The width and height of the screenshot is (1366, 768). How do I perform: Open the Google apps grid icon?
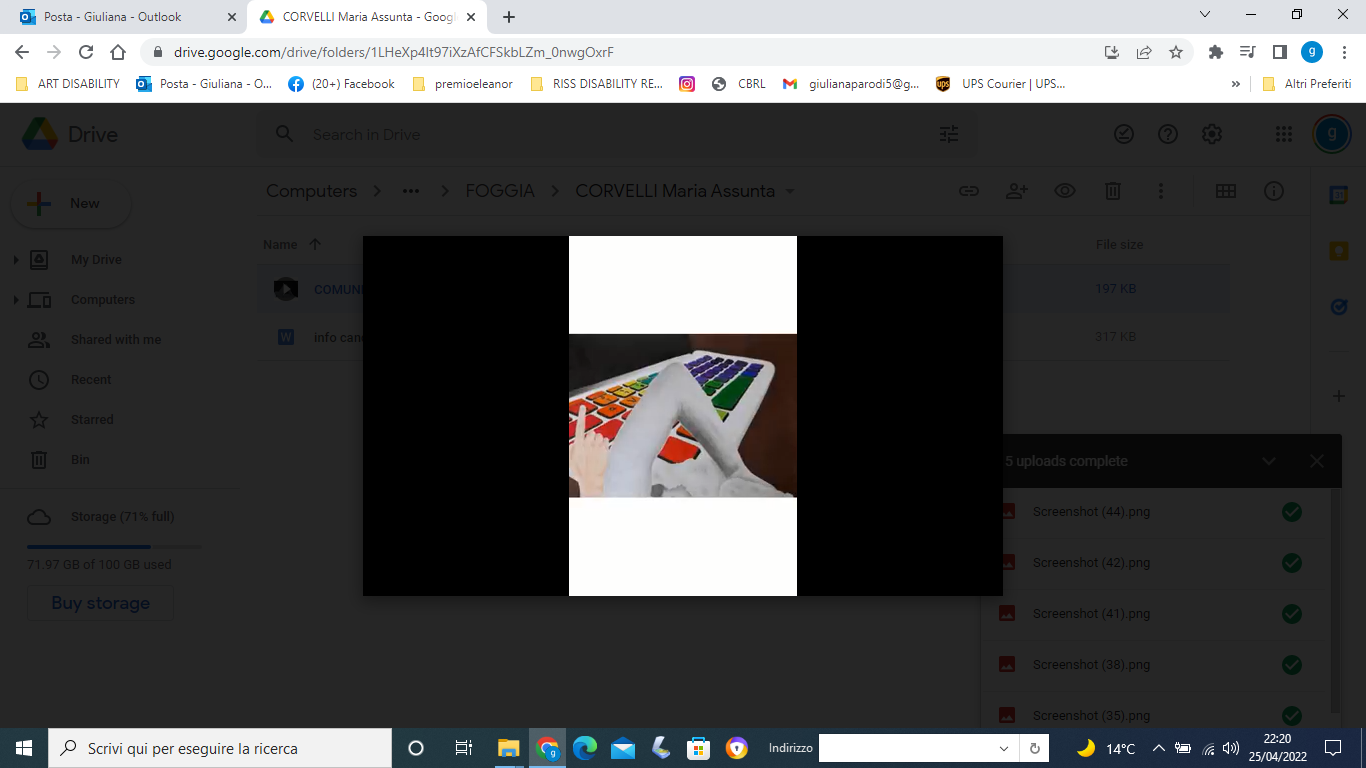[1284, 134]
